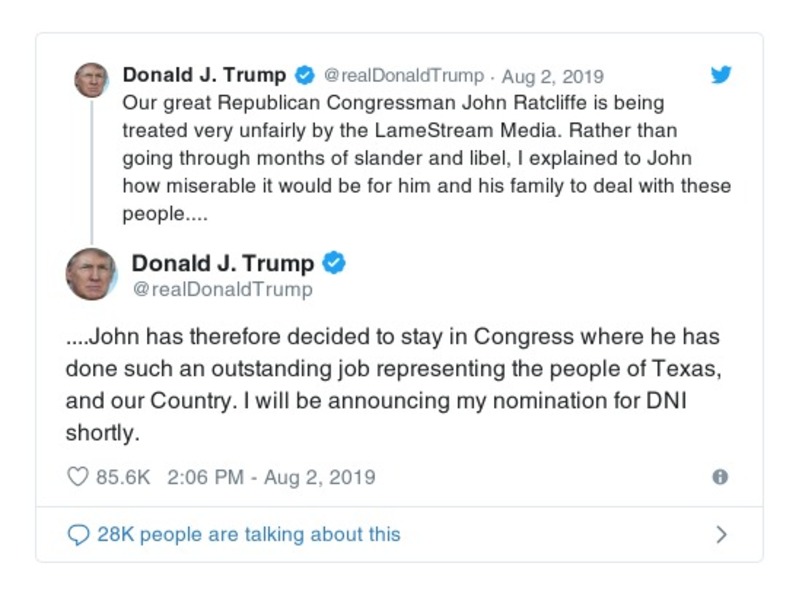Image resolution: width=799 pixels, height=595 pixels.
Task: Click the tweet text starting "....John has therefore"
Action: (392, 383)
